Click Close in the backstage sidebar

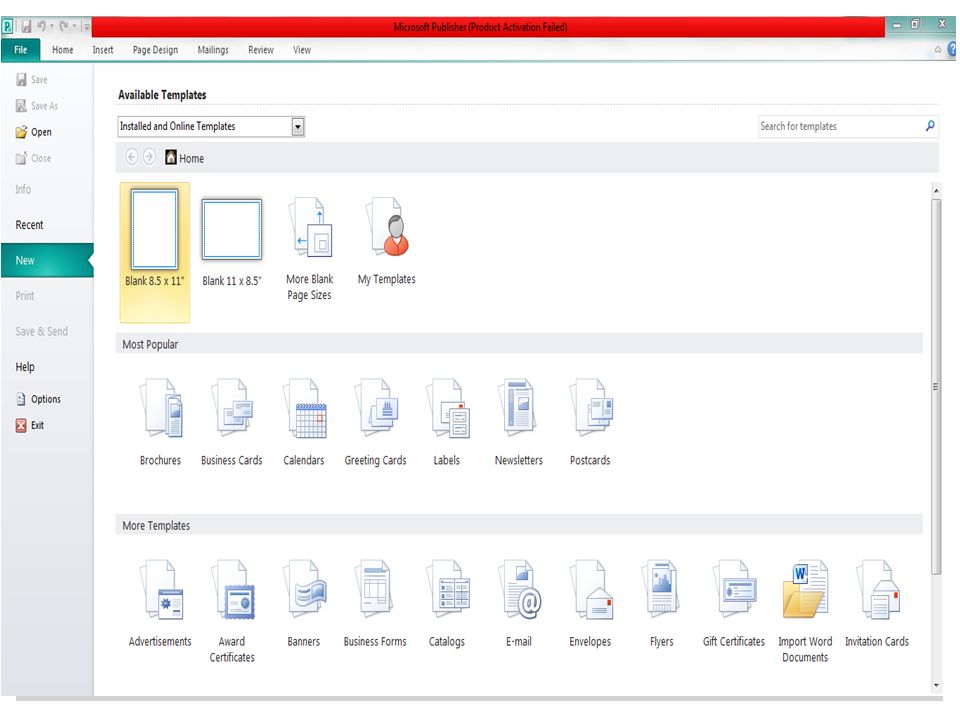pos(34,158)
